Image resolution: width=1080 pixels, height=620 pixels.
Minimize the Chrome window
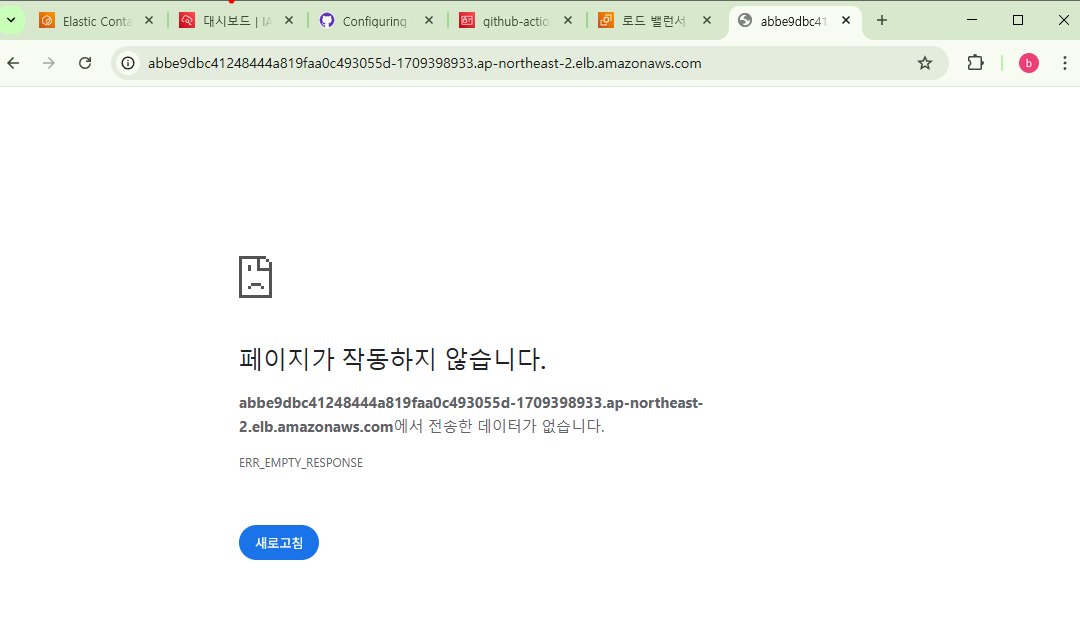[x=972, y=20]
